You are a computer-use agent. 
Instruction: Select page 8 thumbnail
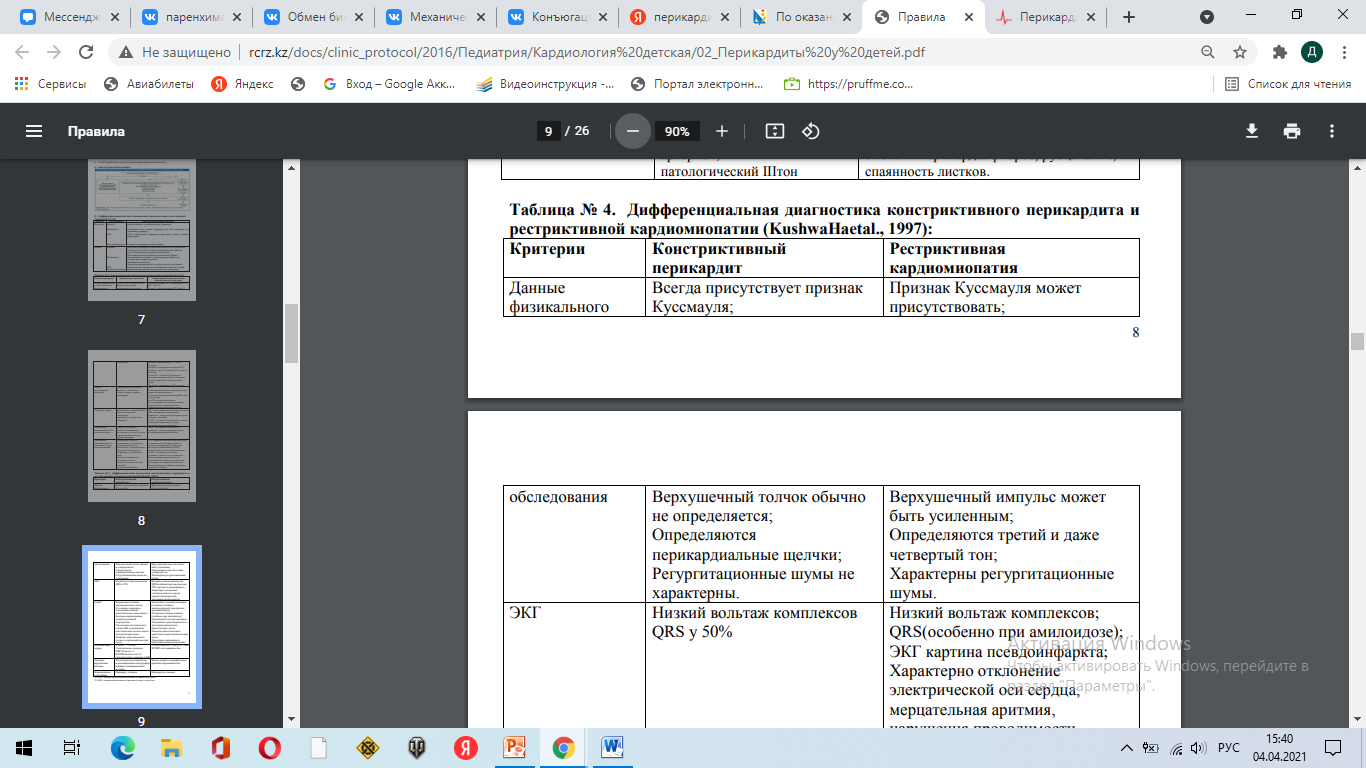point(141,426)
